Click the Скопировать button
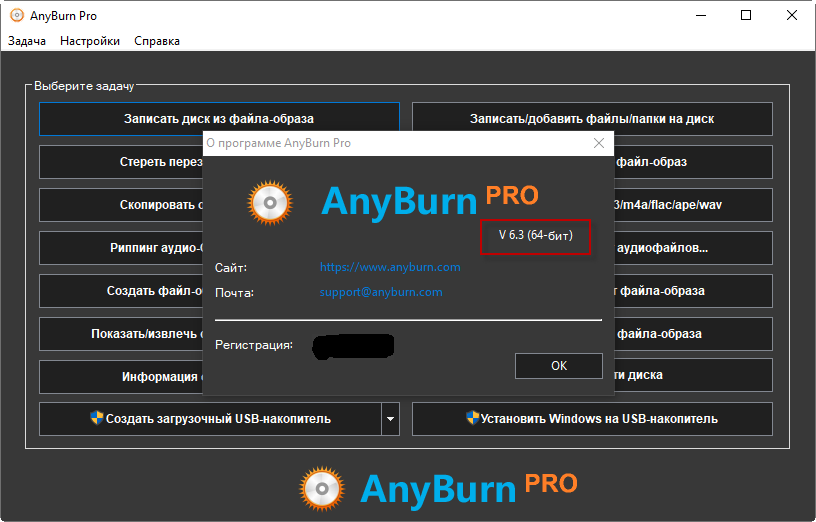Viewport: 816px width, 522px height. 121,205
